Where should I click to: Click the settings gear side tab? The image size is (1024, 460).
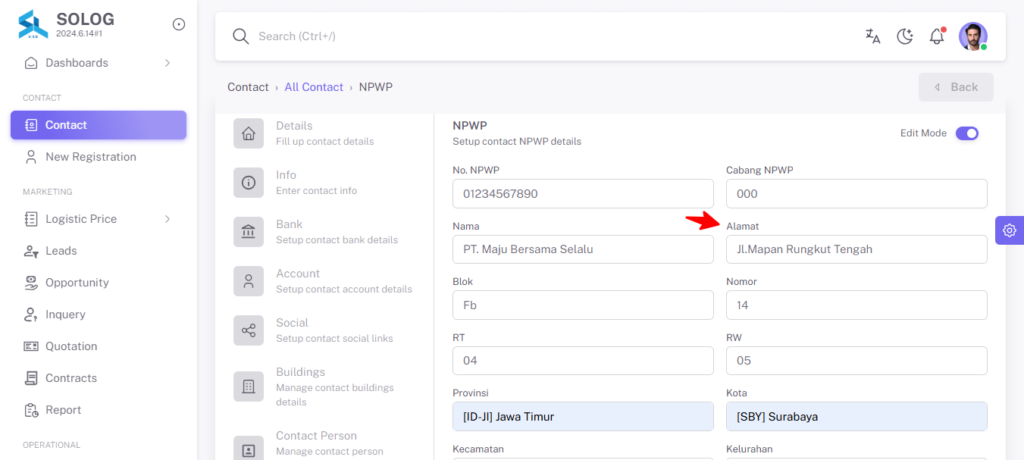click(1010, 230)
